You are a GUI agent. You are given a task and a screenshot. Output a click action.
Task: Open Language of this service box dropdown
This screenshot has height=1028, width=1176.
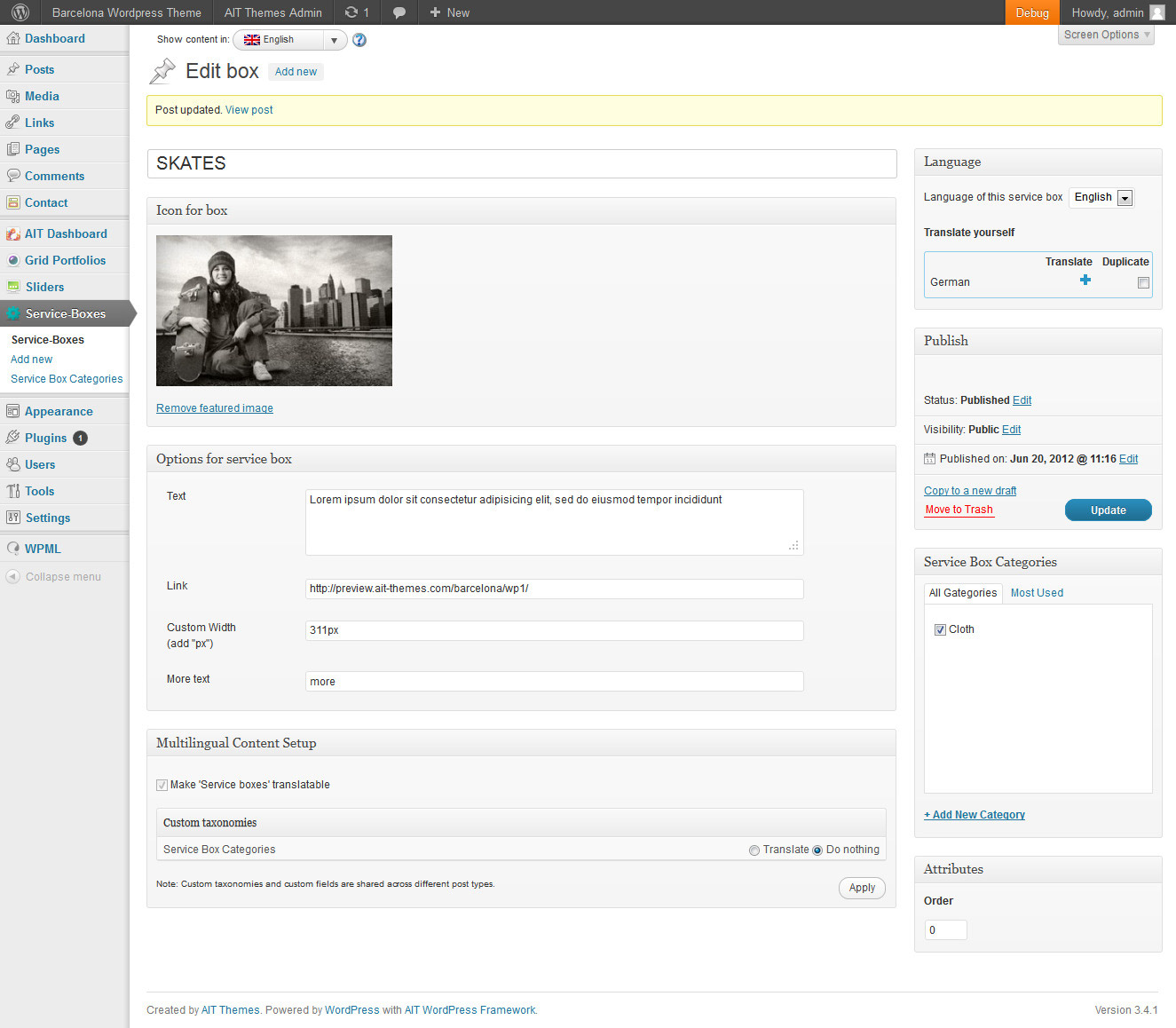click(x=1101, y=197)
